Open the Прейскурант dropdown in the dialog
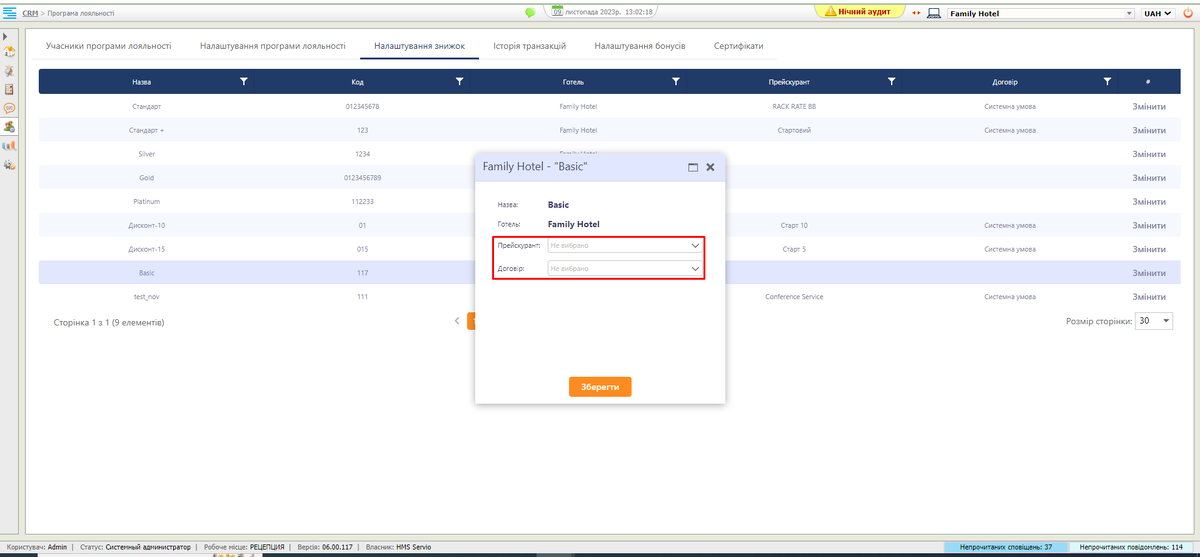 (x=625, y=245)
